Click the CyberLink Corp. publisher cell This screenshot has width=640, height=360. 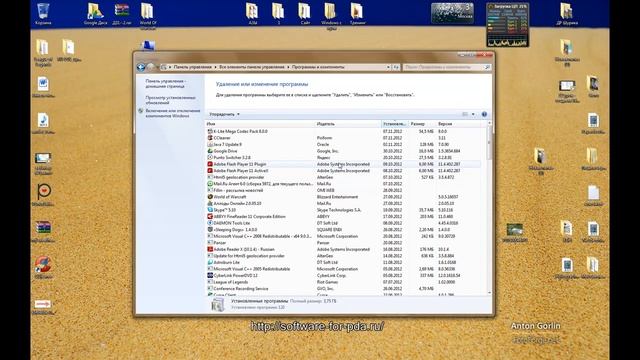click(x=331, y=276)
